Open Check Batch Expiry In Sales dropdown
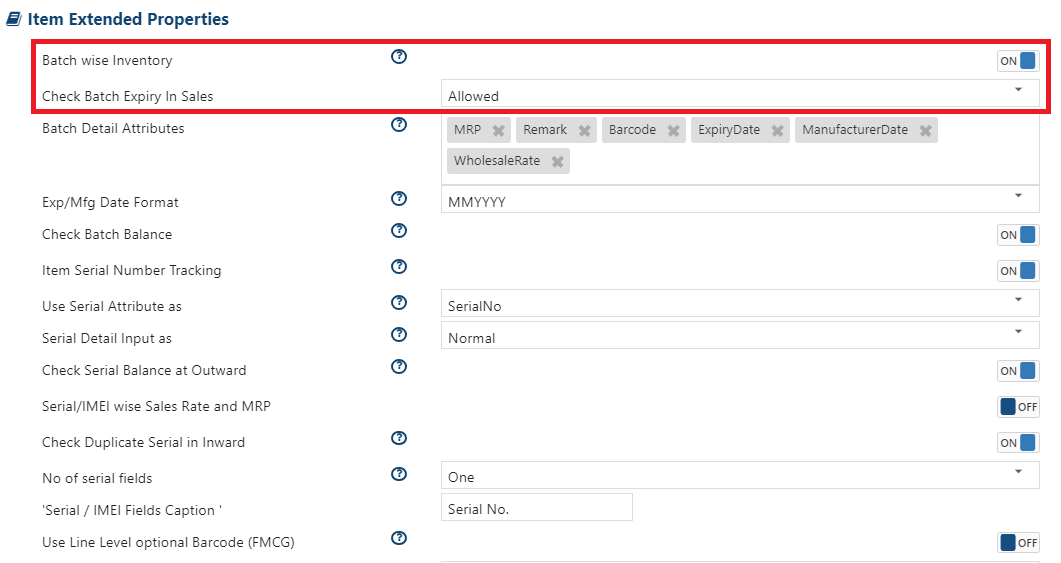 (x=740, y=93)
